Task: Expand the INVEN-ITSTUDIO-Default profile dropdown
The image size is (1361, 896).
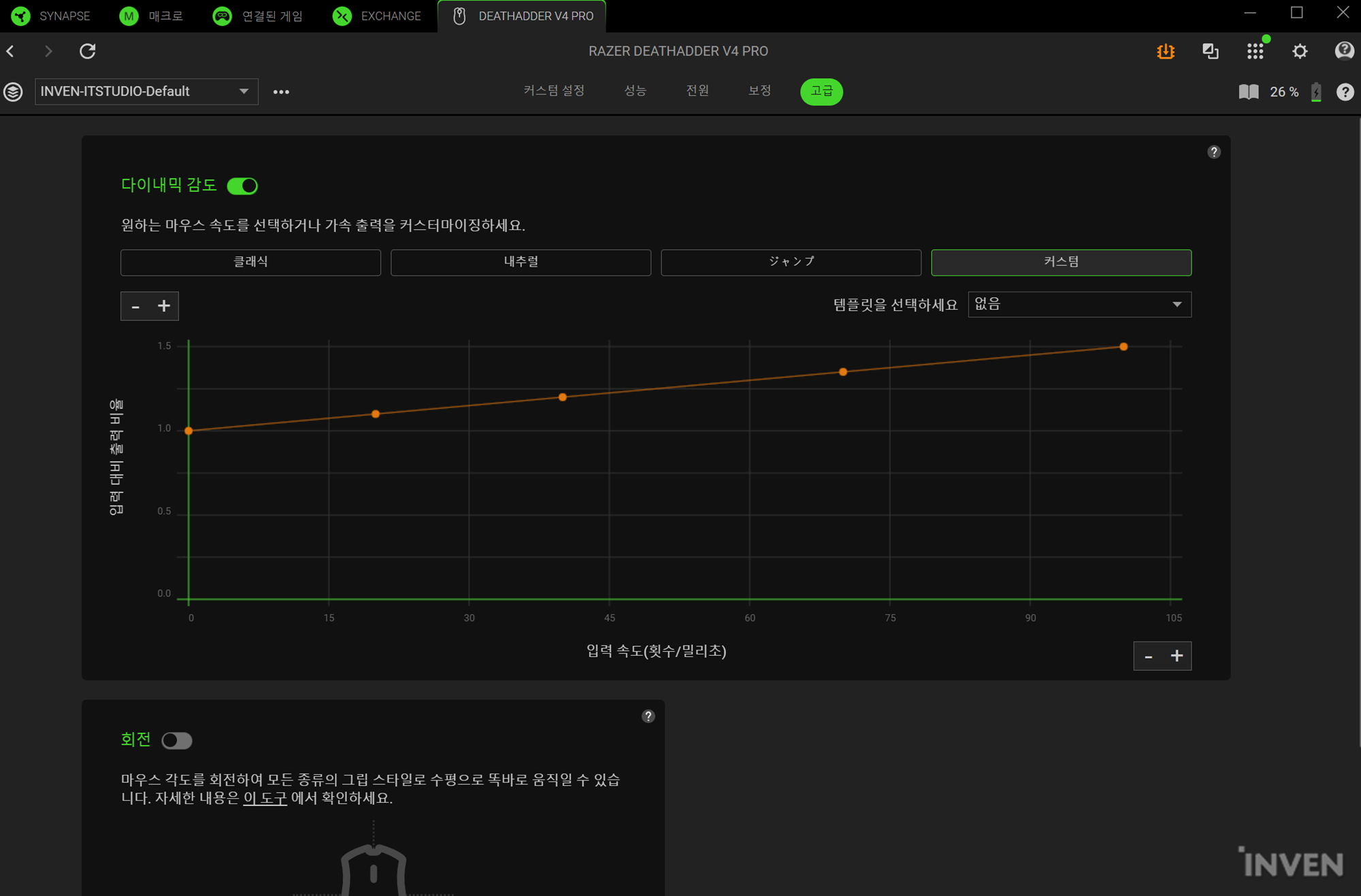Action: [x=146, y=91]
